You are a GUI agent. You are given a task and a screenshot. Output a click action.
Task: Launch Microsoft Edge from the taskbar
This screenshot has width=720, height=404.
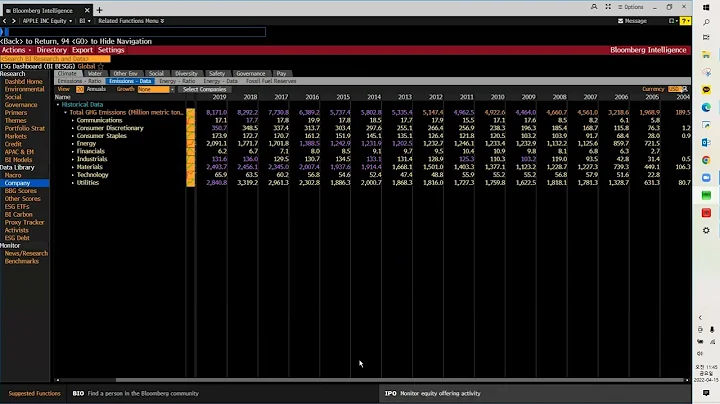pos(706,107)
